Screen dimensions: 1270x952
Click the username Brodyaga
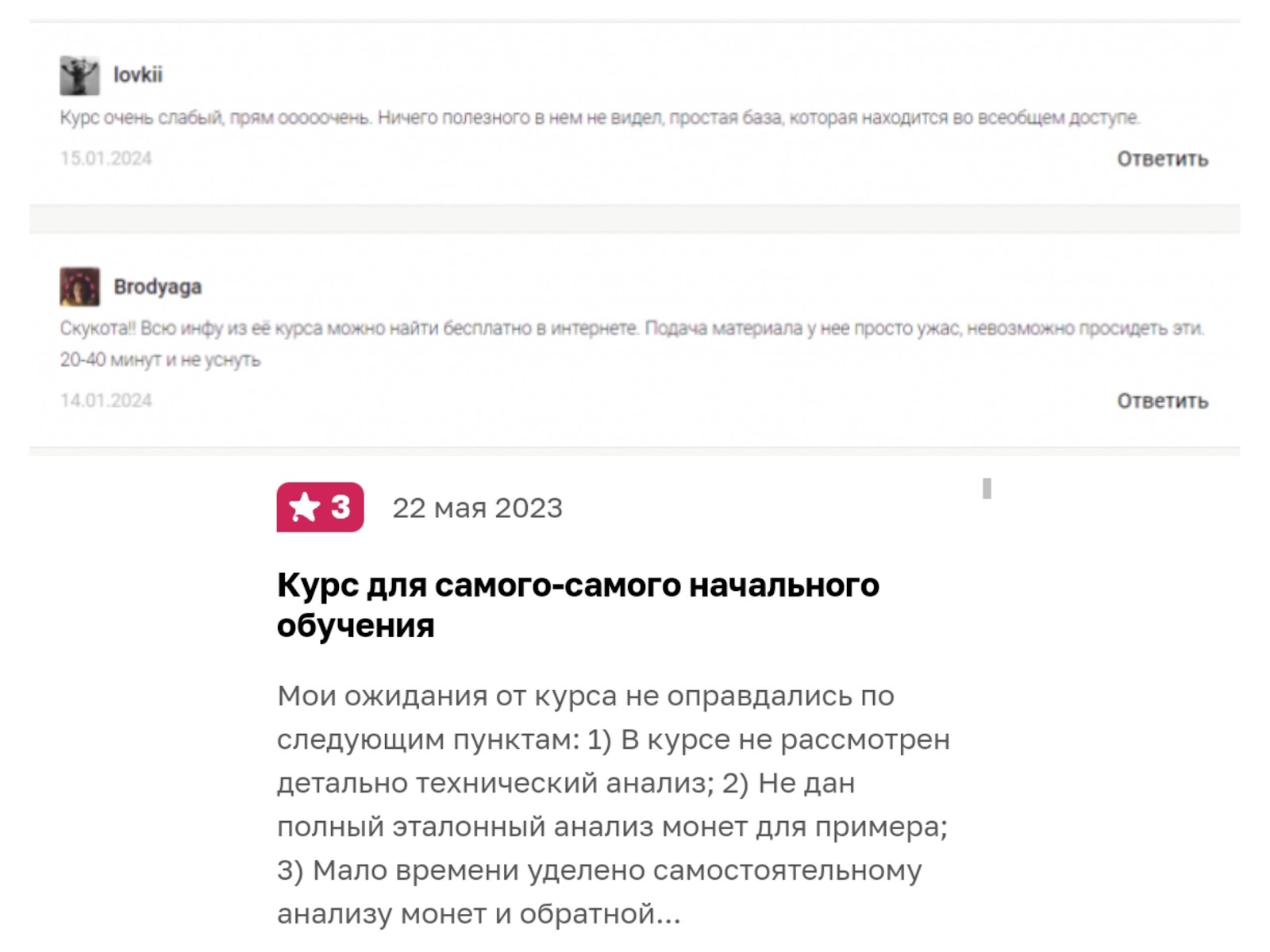(157, 286)
